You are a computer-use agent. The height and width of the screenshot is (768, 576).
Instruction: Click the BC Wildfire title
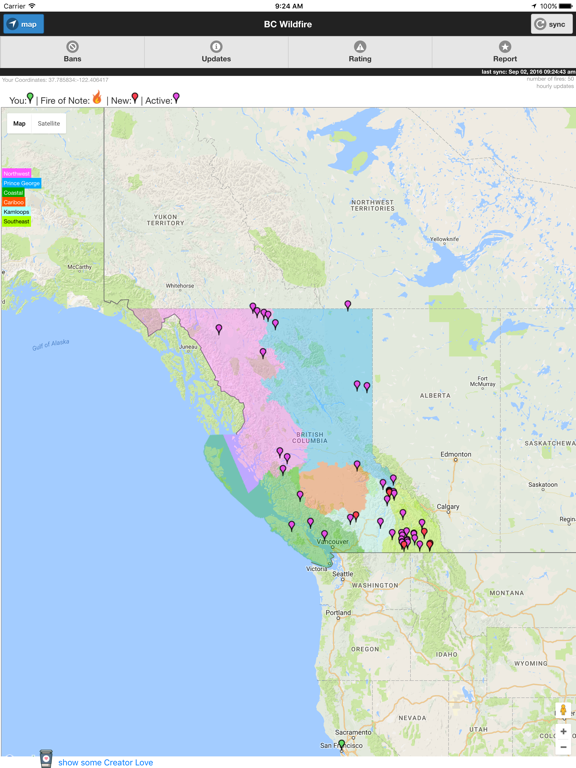click(288, 24)
